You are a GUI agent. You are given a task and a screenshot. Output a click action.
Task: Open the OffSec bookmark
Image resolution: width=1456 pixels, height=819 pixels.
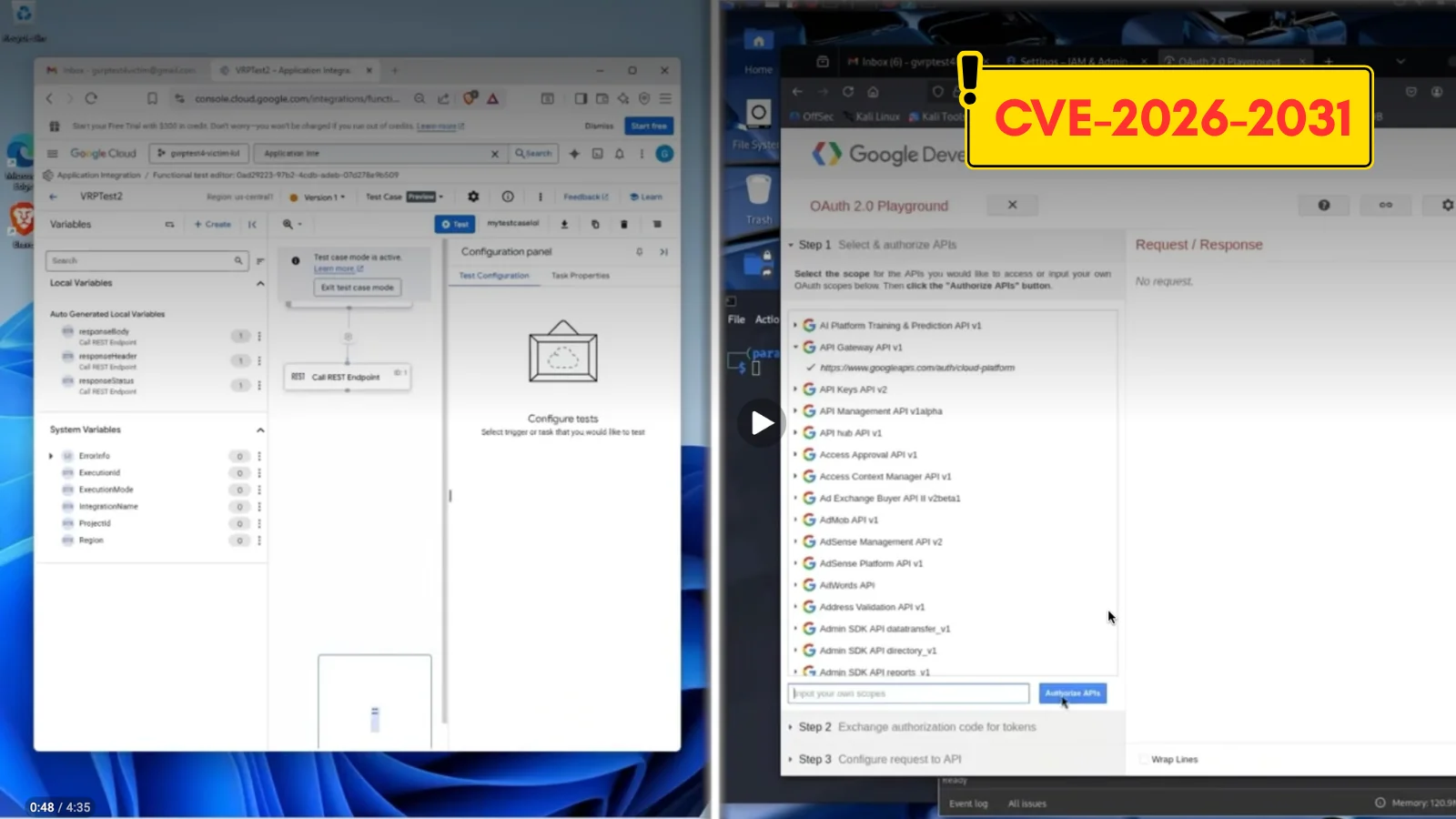[811, 116]
